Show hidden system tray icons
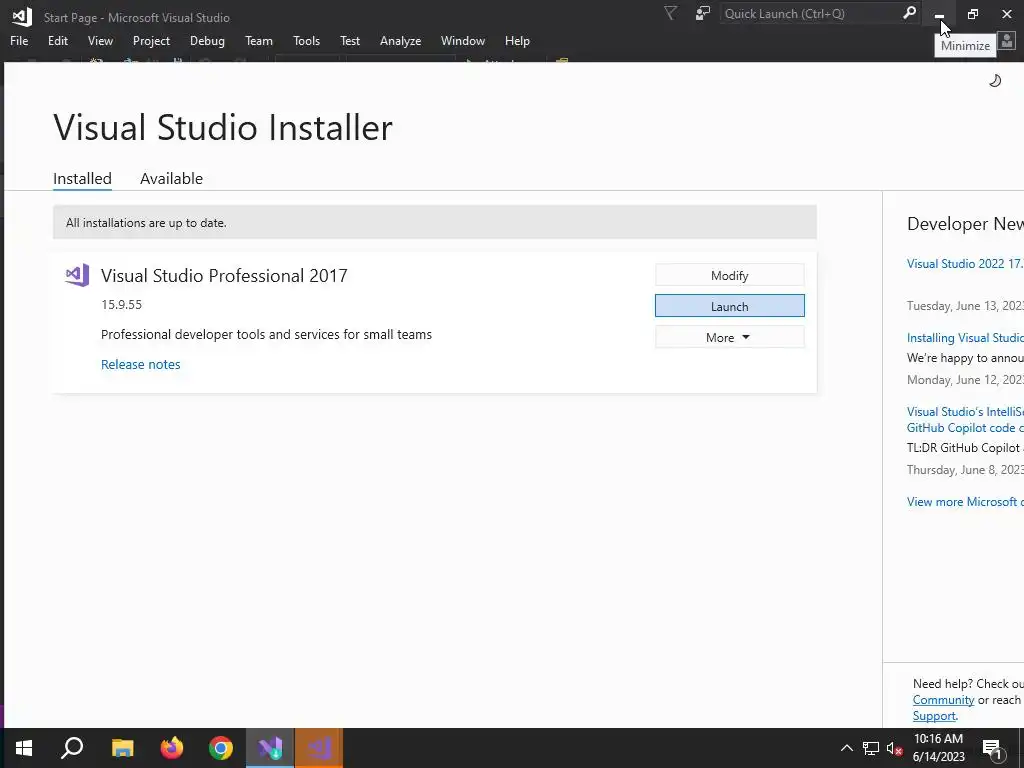The height and width of the screenshot is (768, 1024). pos(846,748)
